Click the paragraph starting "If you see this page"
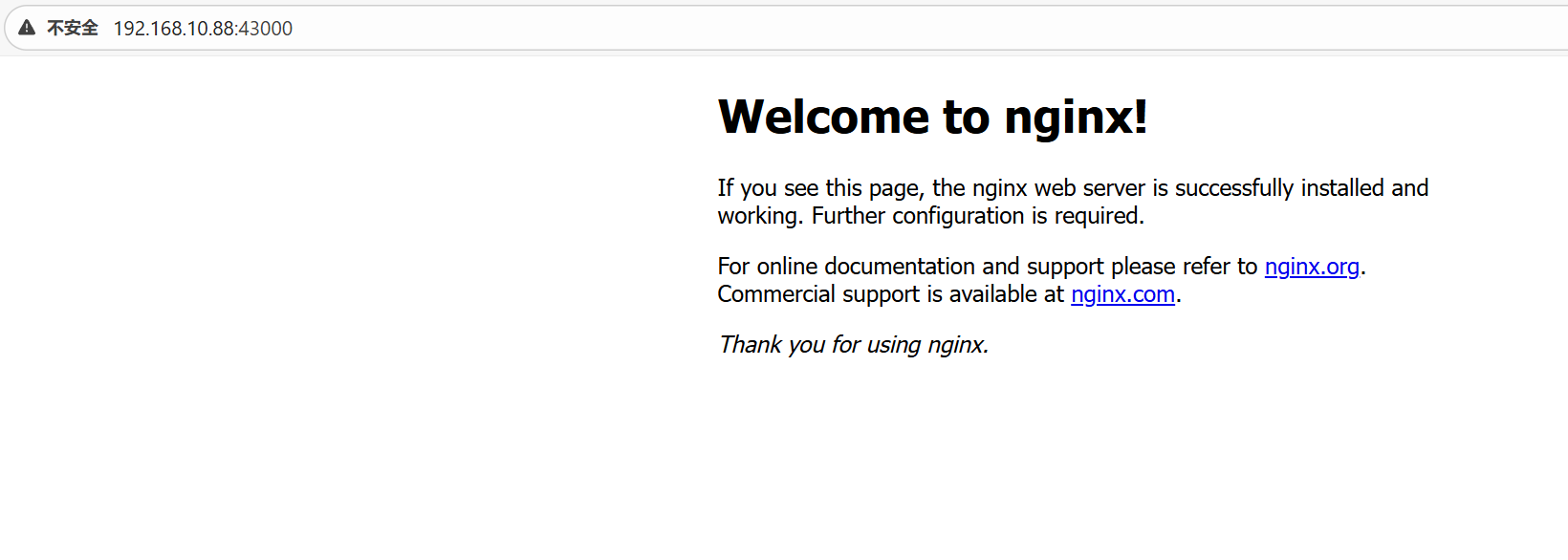The width and height of the screenshot is (1568, 560). (x=1073, y=202)
